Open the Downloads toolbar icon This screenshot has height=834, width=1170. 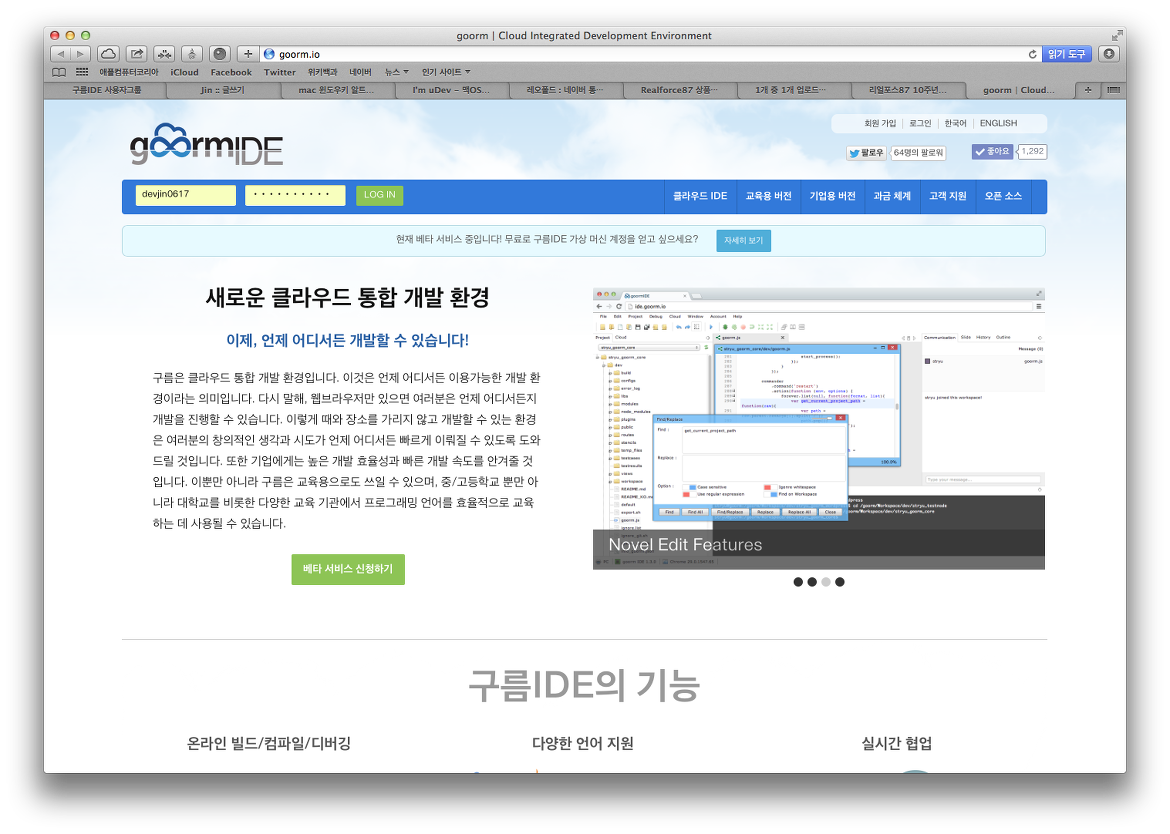pos(1109,54)
